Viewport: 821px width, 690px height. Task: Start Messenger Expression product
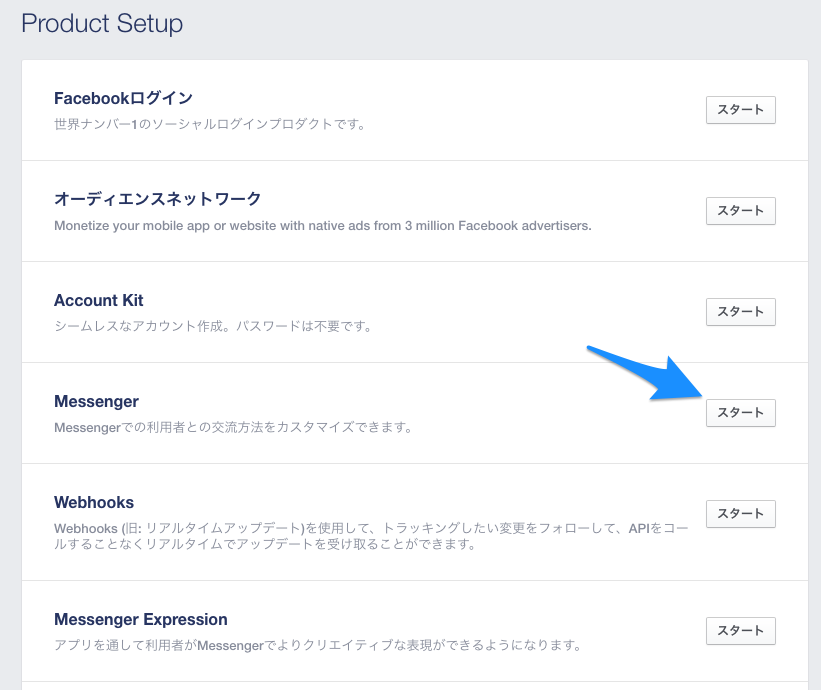pos(740,631)
